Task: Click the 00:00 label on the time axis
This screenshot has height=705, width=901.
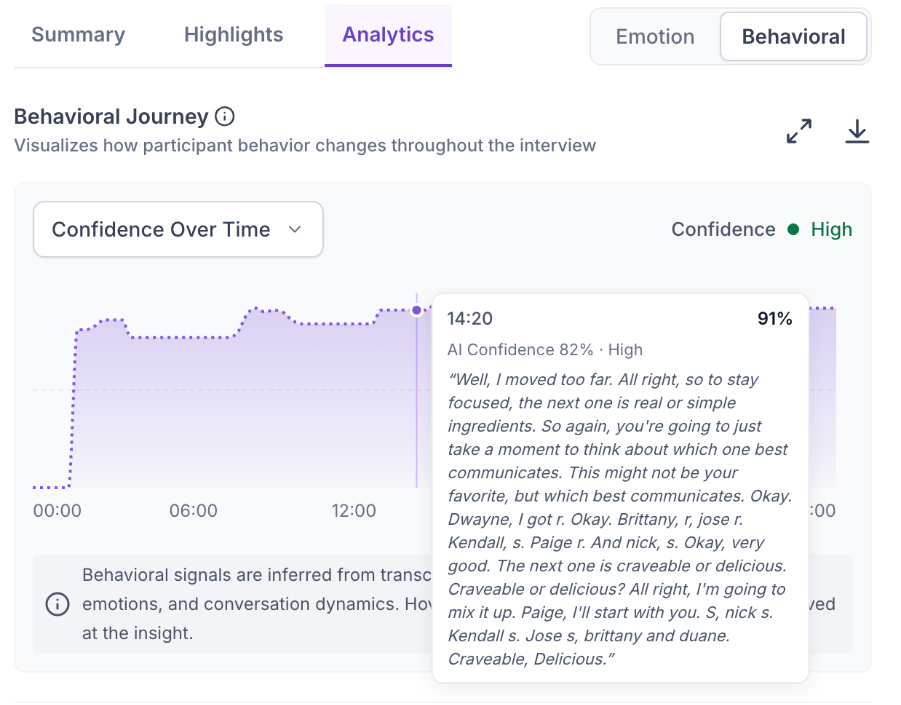Action: 57,510
